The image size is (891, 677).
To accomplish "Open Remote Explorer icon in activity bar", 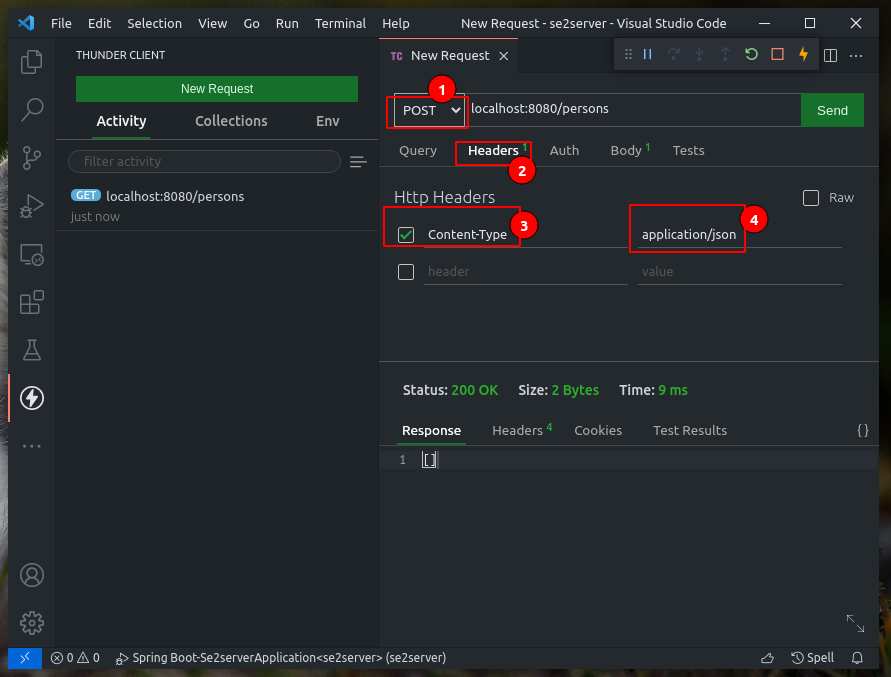I will (x=31, y=255).
